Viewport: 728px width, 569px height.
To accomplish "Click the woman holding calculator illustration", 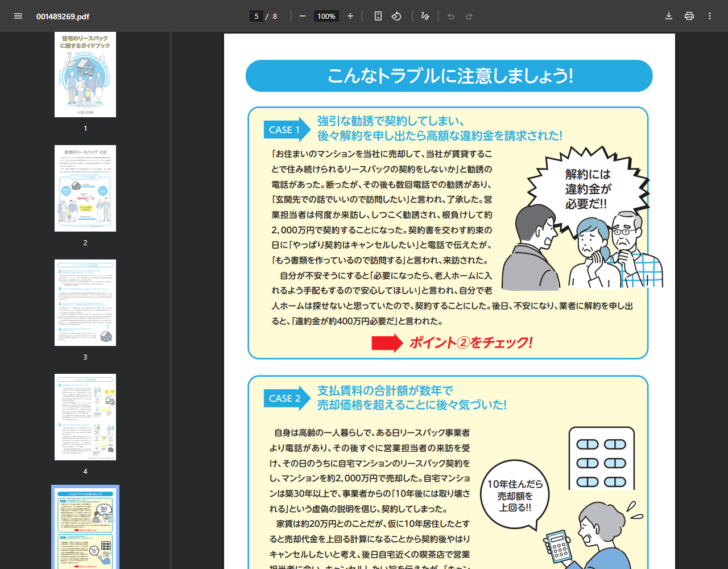I will (x=593, y=535).
